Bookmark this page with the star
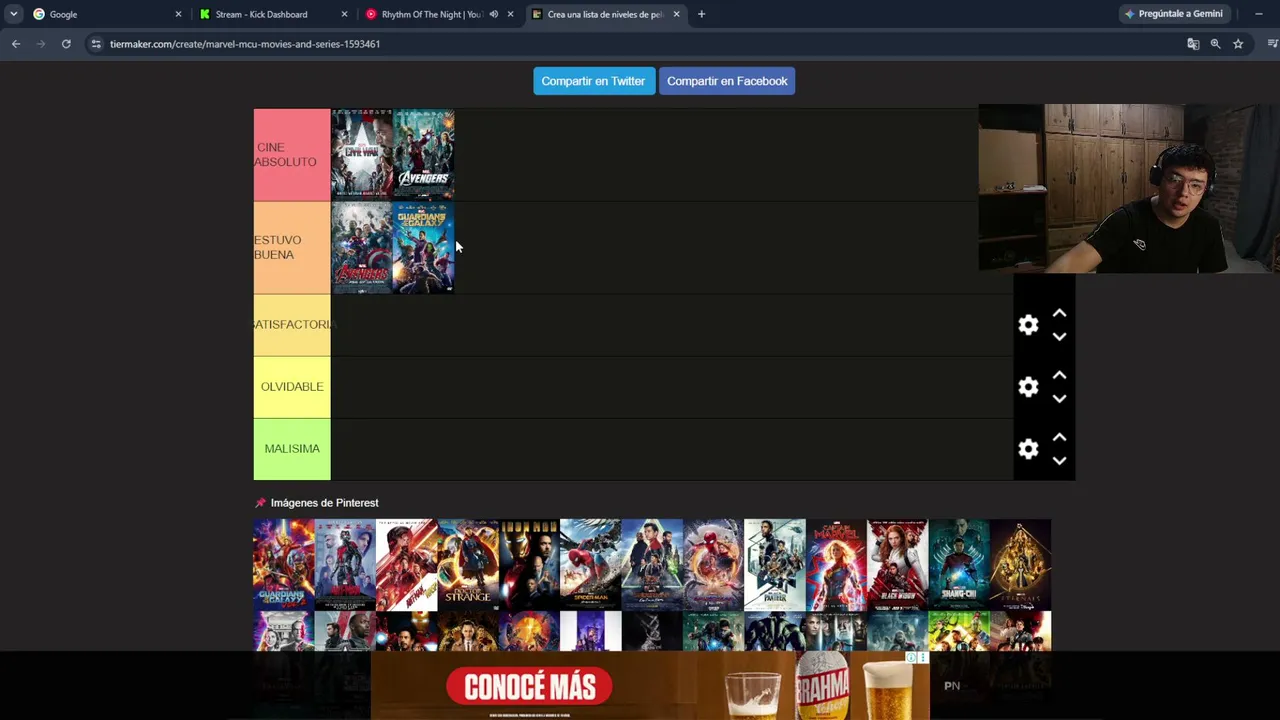Screen dimensions: 1280x720 [1238, 44]
